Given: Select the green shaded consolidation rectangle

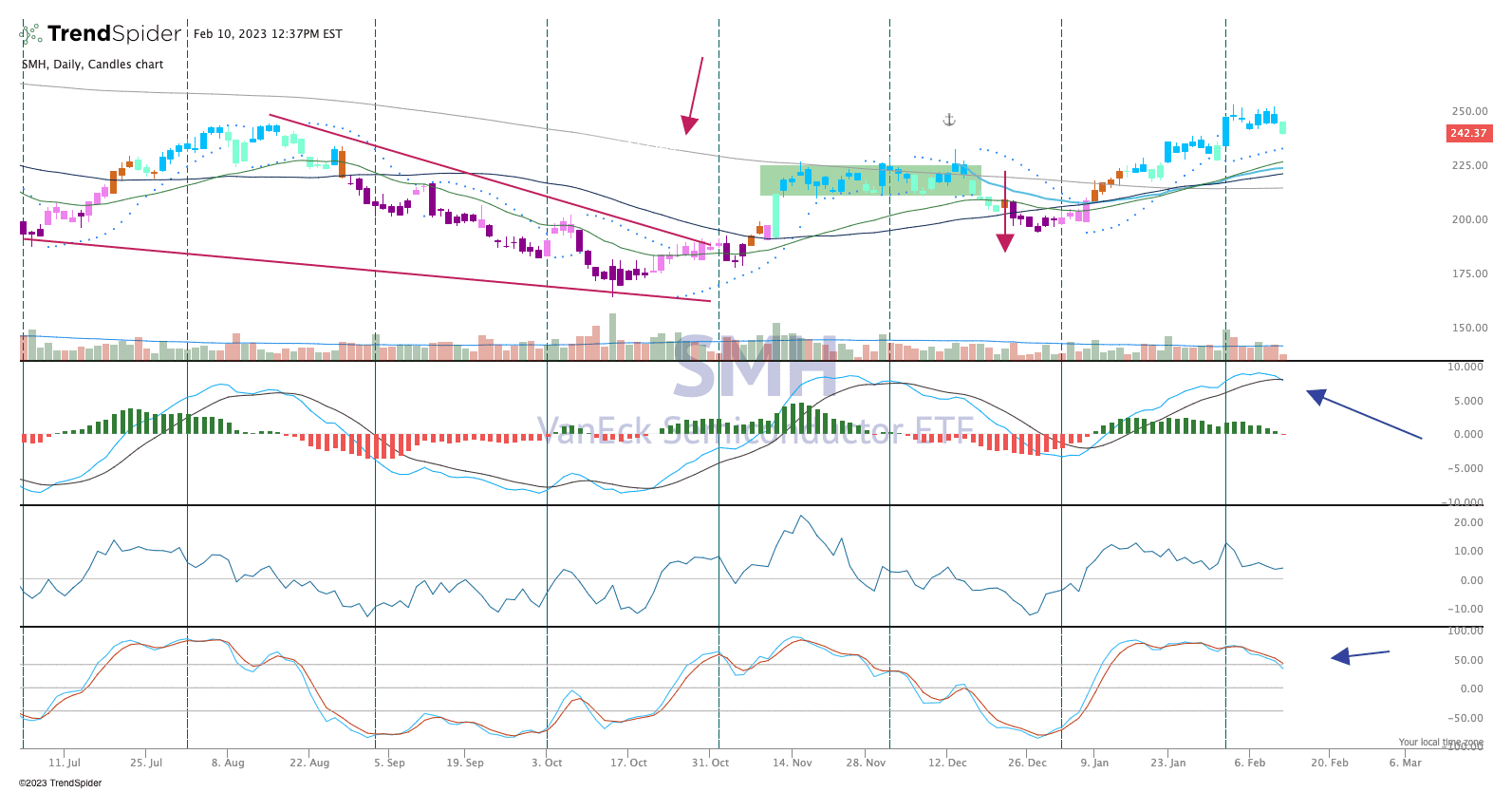Looking at the screenshot, I should click(x=869, y=180).
